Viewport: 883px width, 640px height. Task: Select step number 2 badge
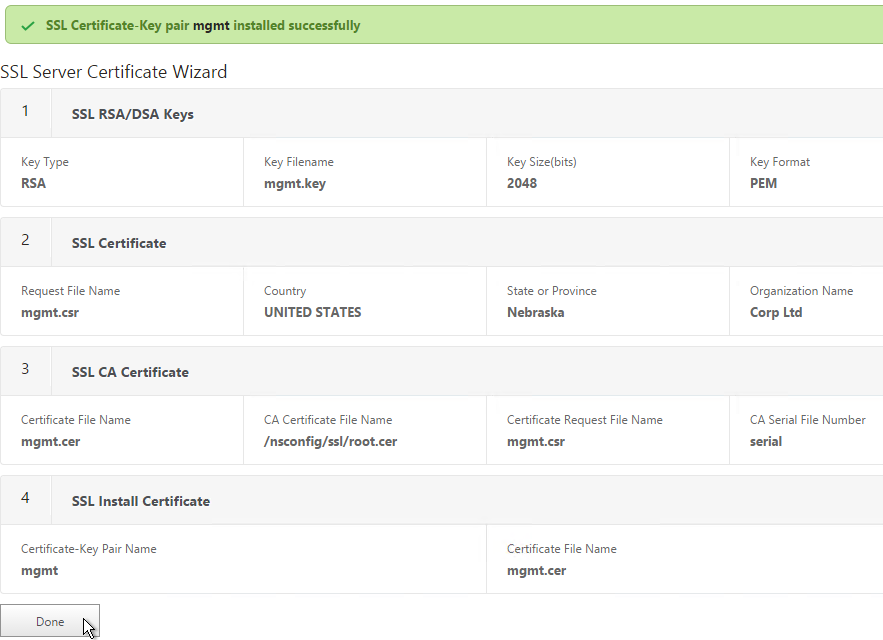coord(25,241)
